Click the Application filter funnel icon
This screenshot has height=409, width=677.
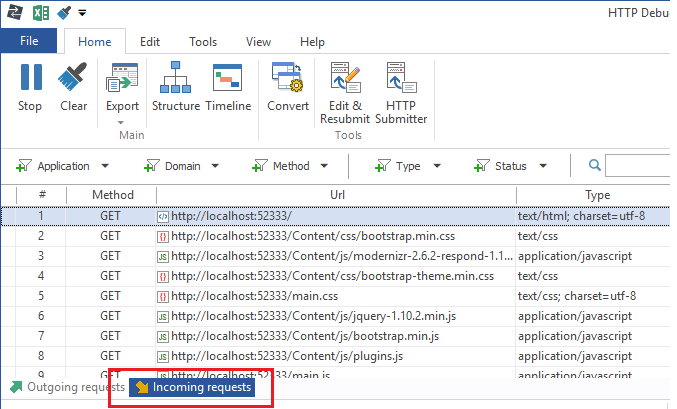pos(24,165)
